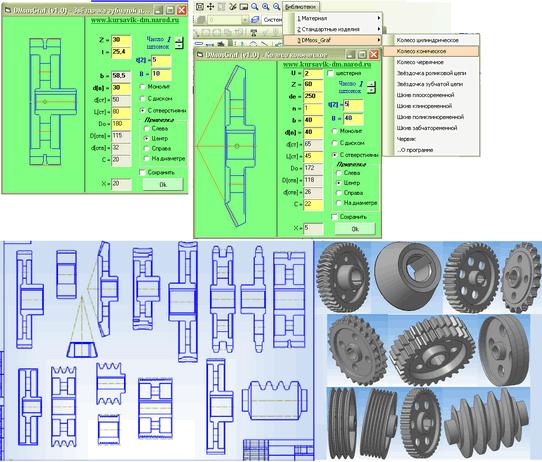Adjust Число шпонок stepper in the sprocket dialog
The height and width of the screenshot is (462, 542).
(x=179, y=43)
